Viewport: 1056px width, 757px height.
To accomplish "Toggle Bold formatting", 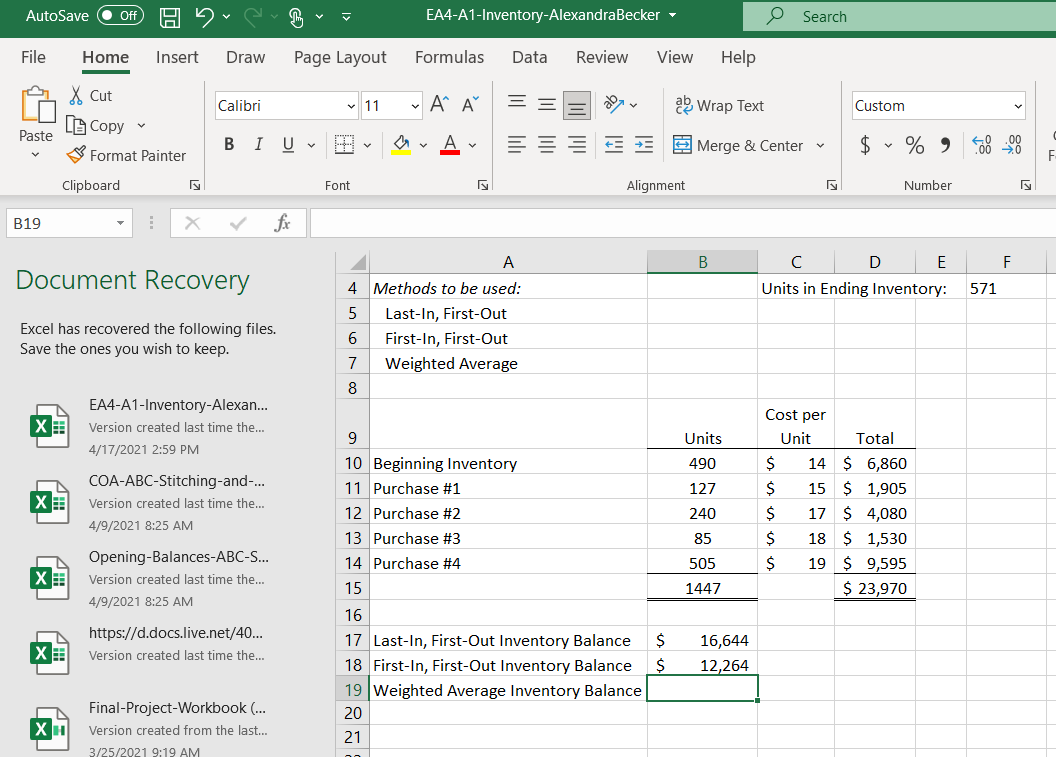I will tap(229, 146).
